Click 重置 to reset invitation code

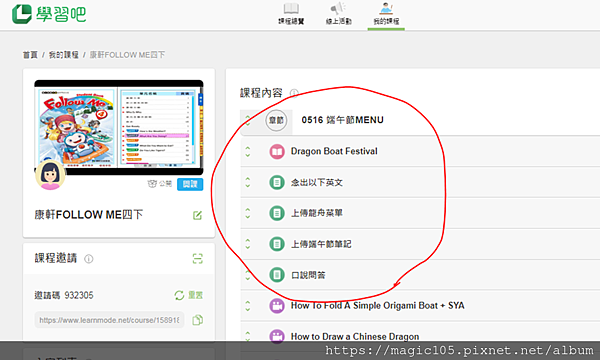pos(189,295)
